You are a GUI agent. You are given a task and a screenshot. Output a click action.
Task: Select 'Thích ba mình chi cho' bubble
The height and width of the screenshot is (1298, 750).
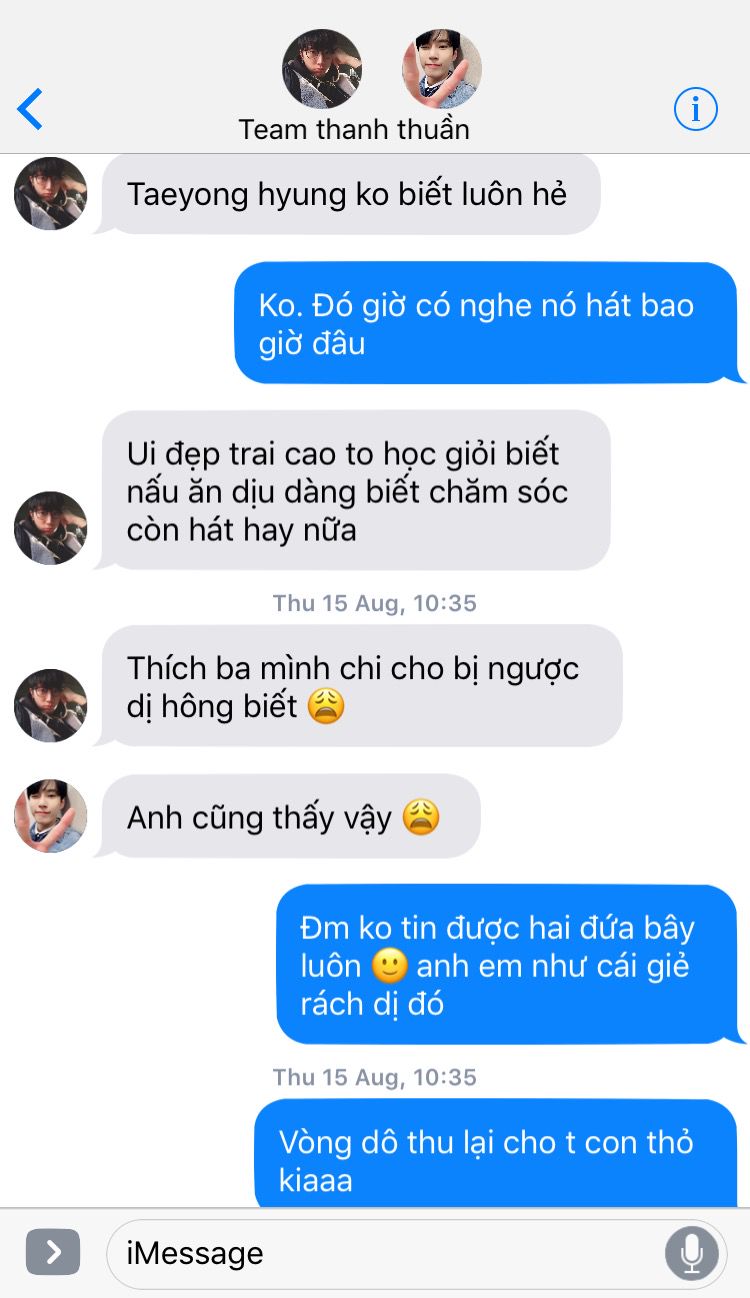(358, 686)
